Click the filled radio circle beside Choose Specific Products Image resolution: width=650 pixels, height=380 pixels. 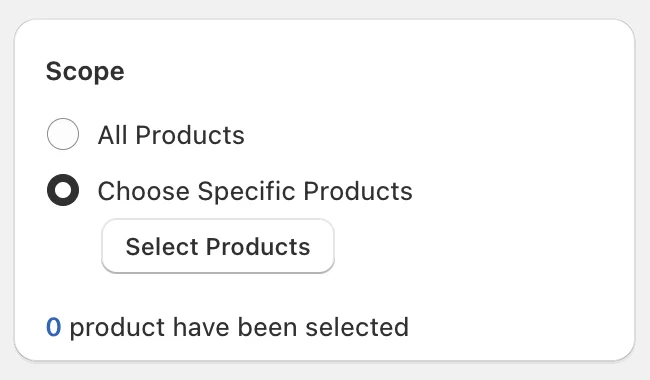point(63,190)
